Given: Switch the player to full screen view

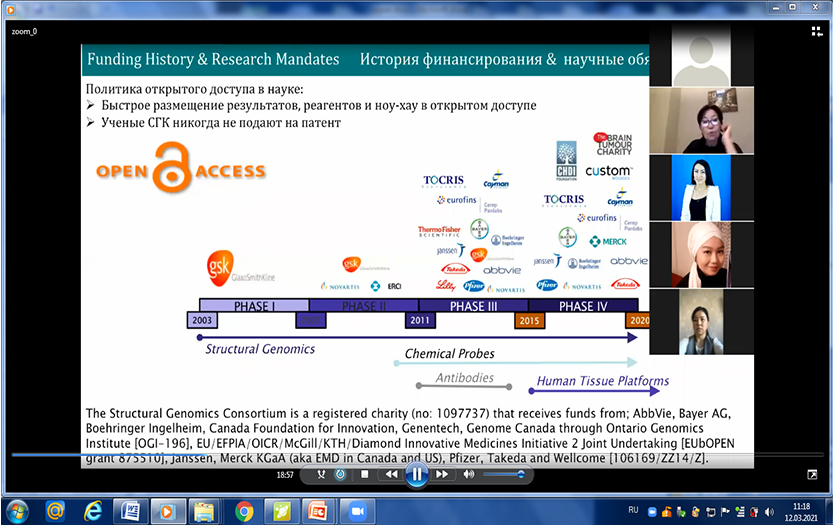Looking at the screenshot, I should (812, 475).
